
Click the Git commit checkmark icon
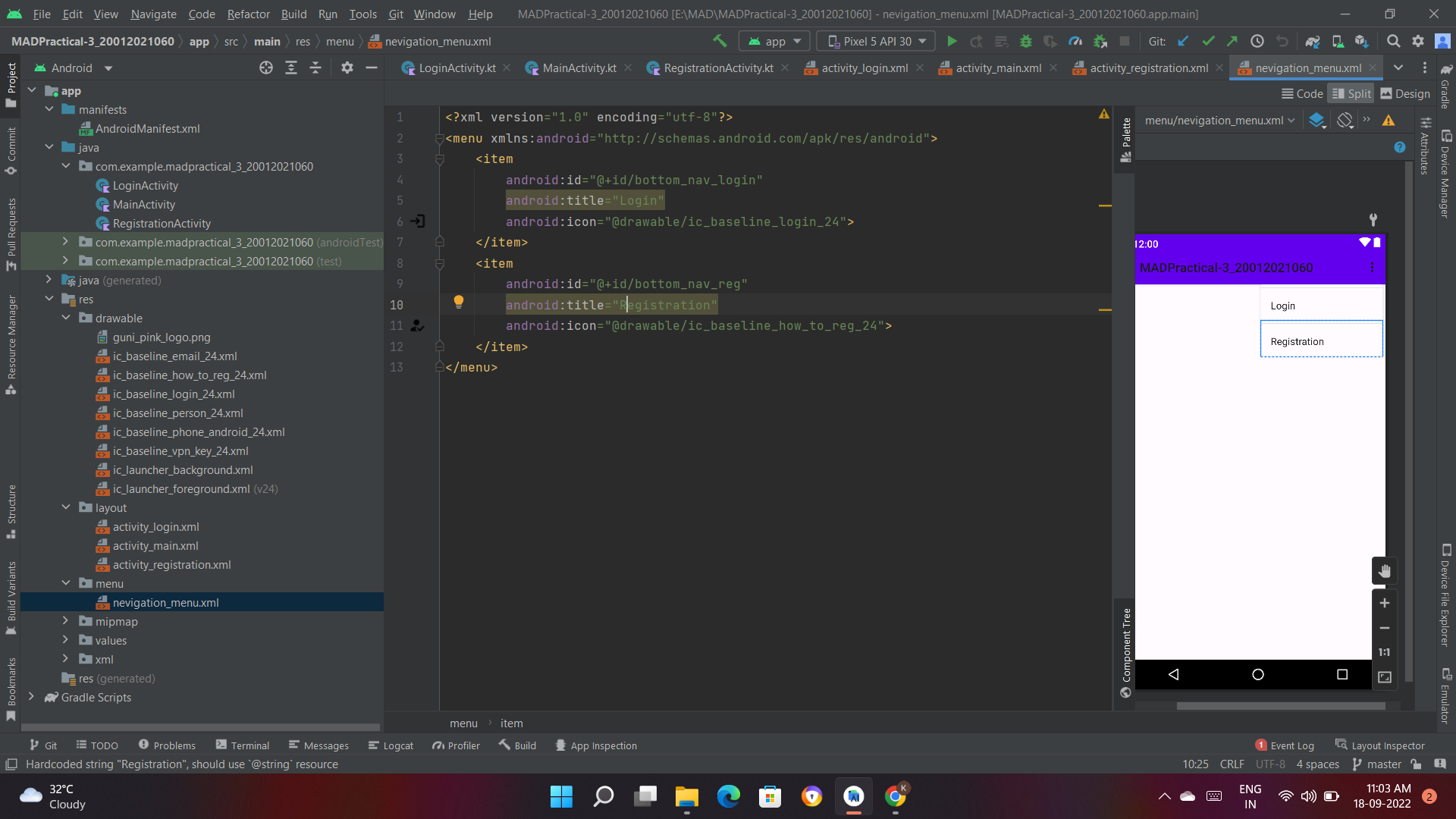click(1208, 41)
